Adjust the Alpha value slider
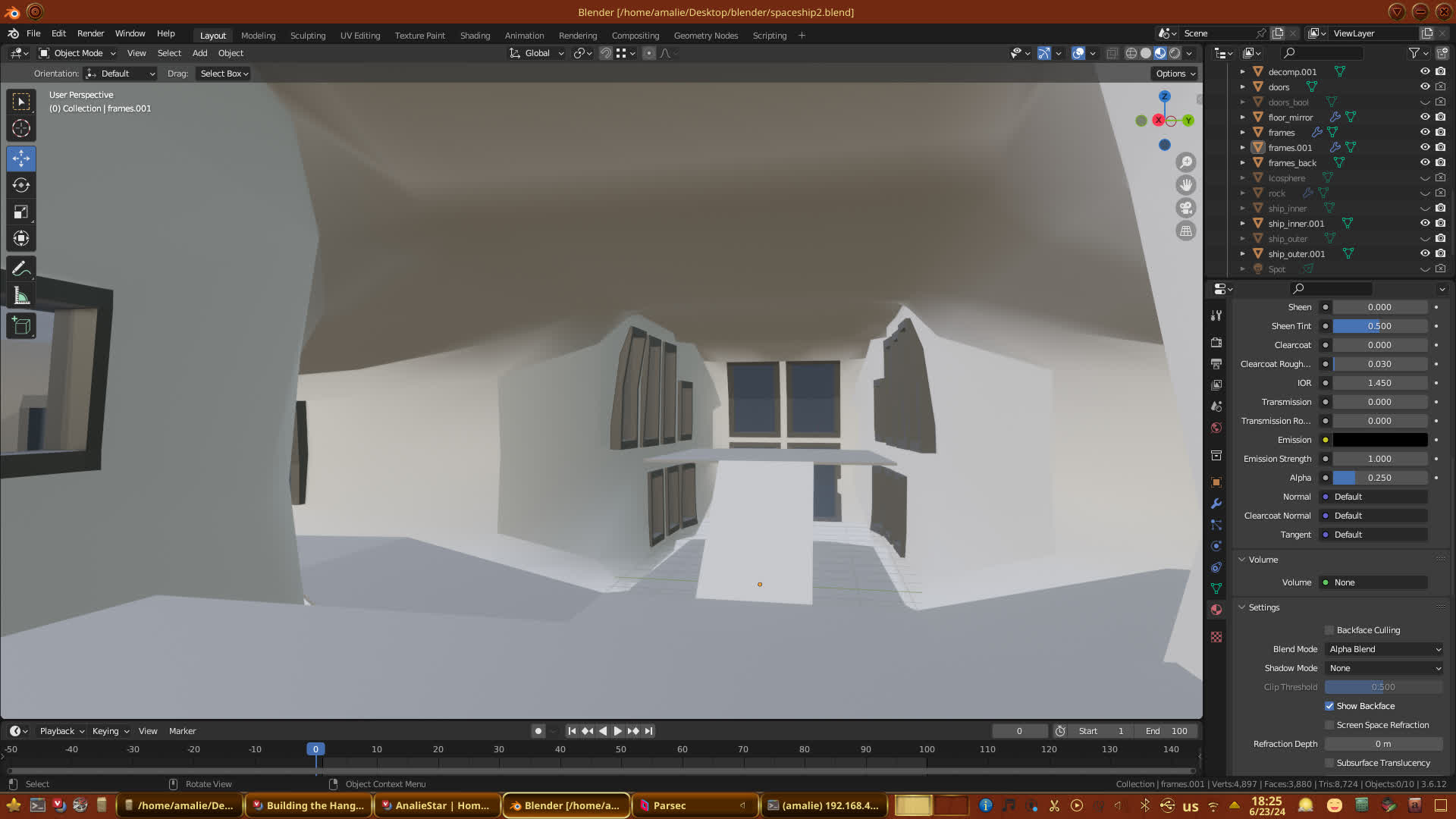This screenshot has height=819, width=1456. (x=1379, y=478)
